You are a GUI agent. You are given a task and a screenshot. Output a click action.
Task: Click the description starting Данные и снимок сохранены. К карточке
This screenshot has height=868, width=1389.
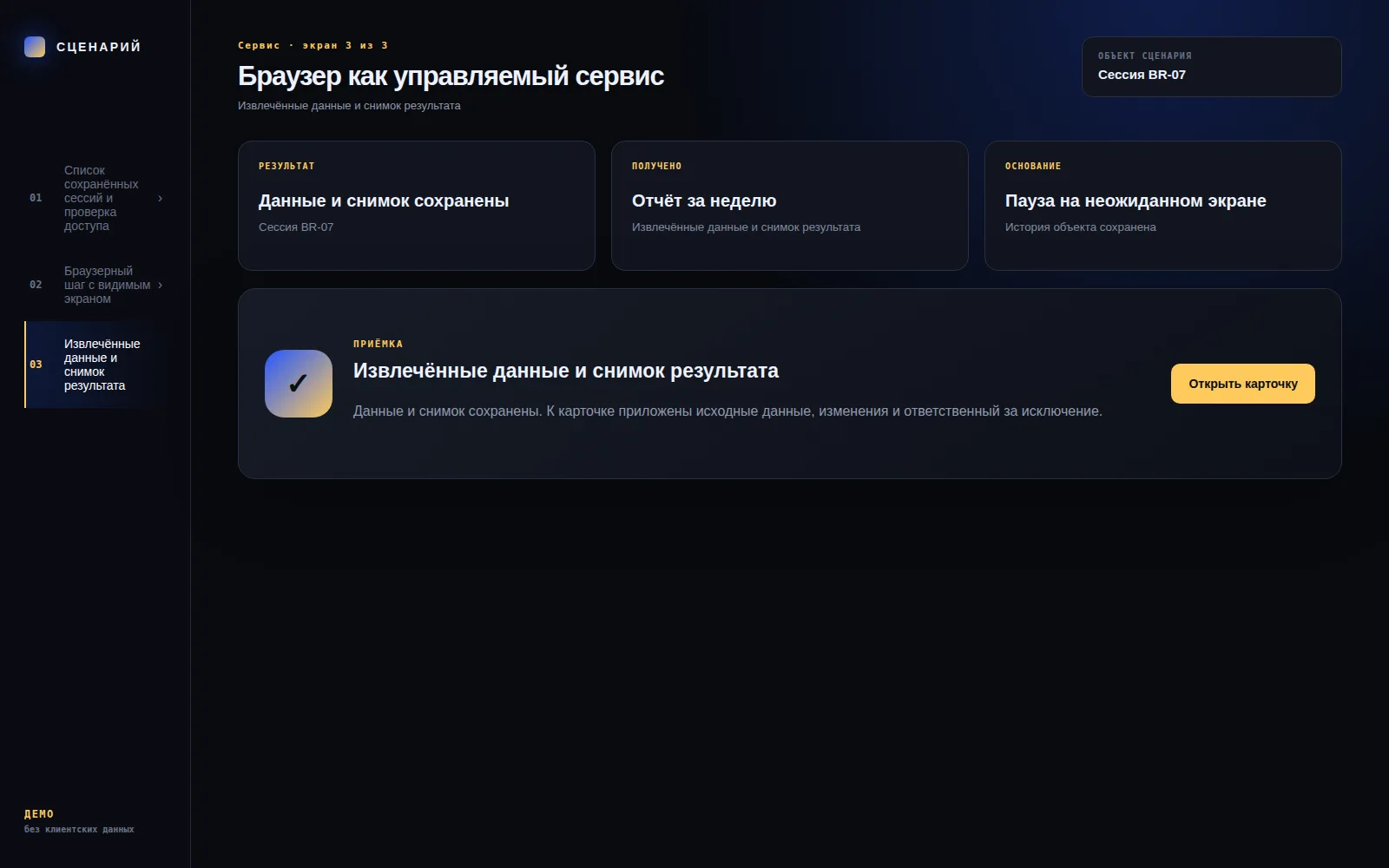[x=727, y=411]
